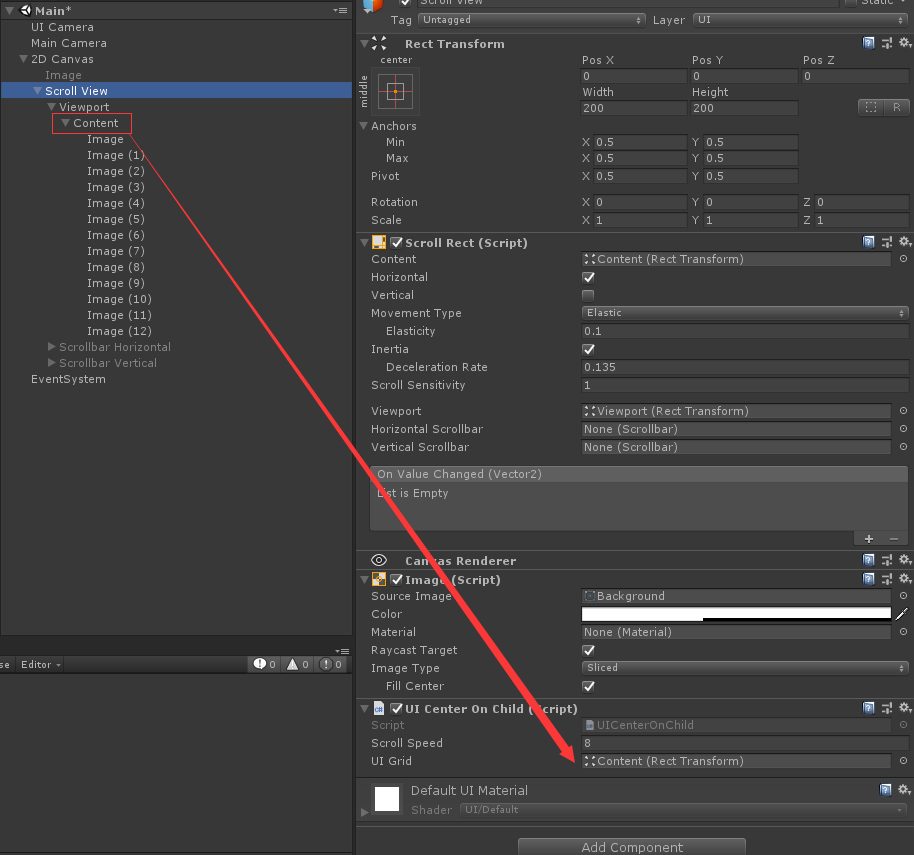The height and width of the screenshot is (855, 914).
Task: Open Rect Transform gear settings menu
Action: pyautogui.click(x=905, y=43)
